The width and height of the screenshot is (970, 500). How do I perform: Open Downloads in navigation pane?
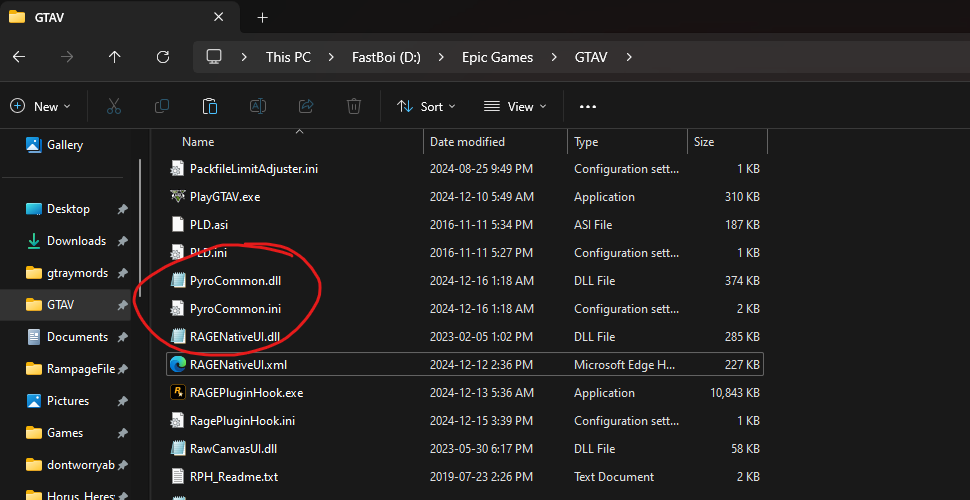pyautogui.click(x=76, y=241)
